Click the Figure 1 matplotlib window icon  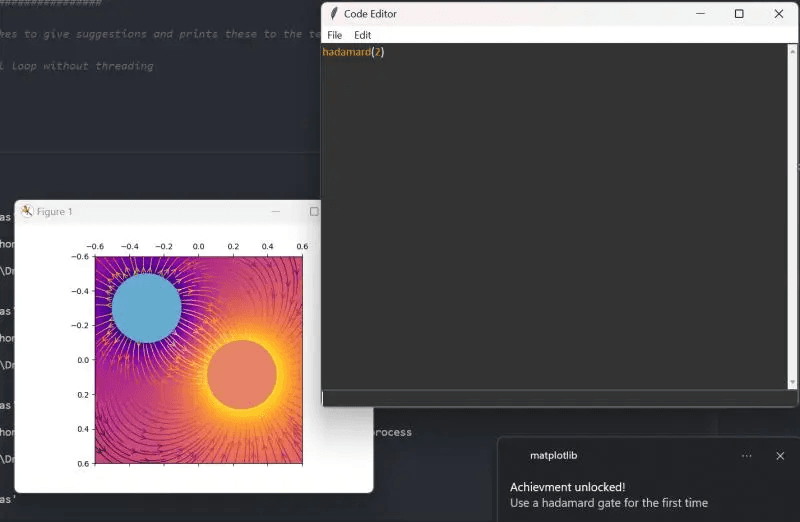tap(27, 211)
